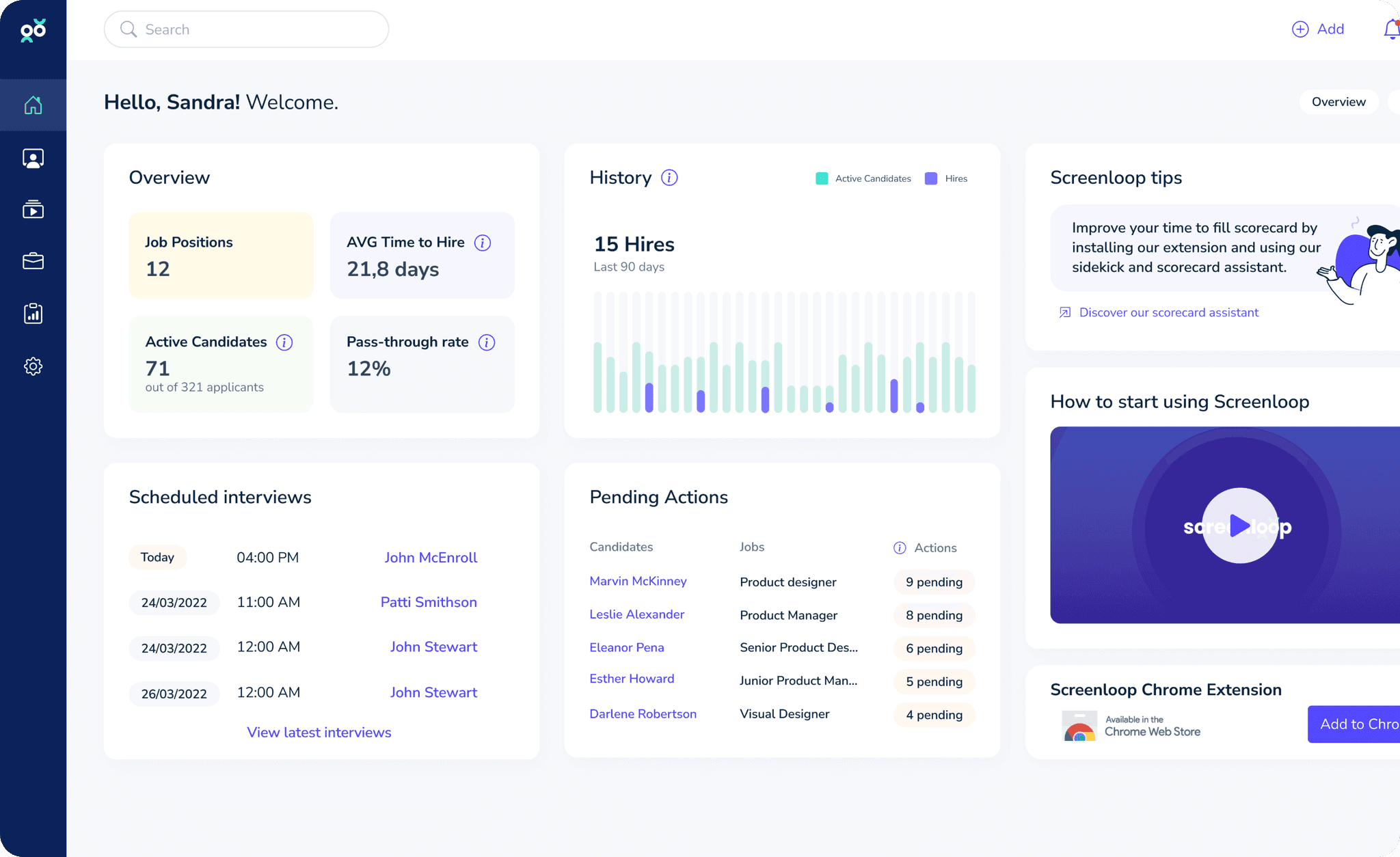Select the Home icon in the sidebar

click(32, 105)
